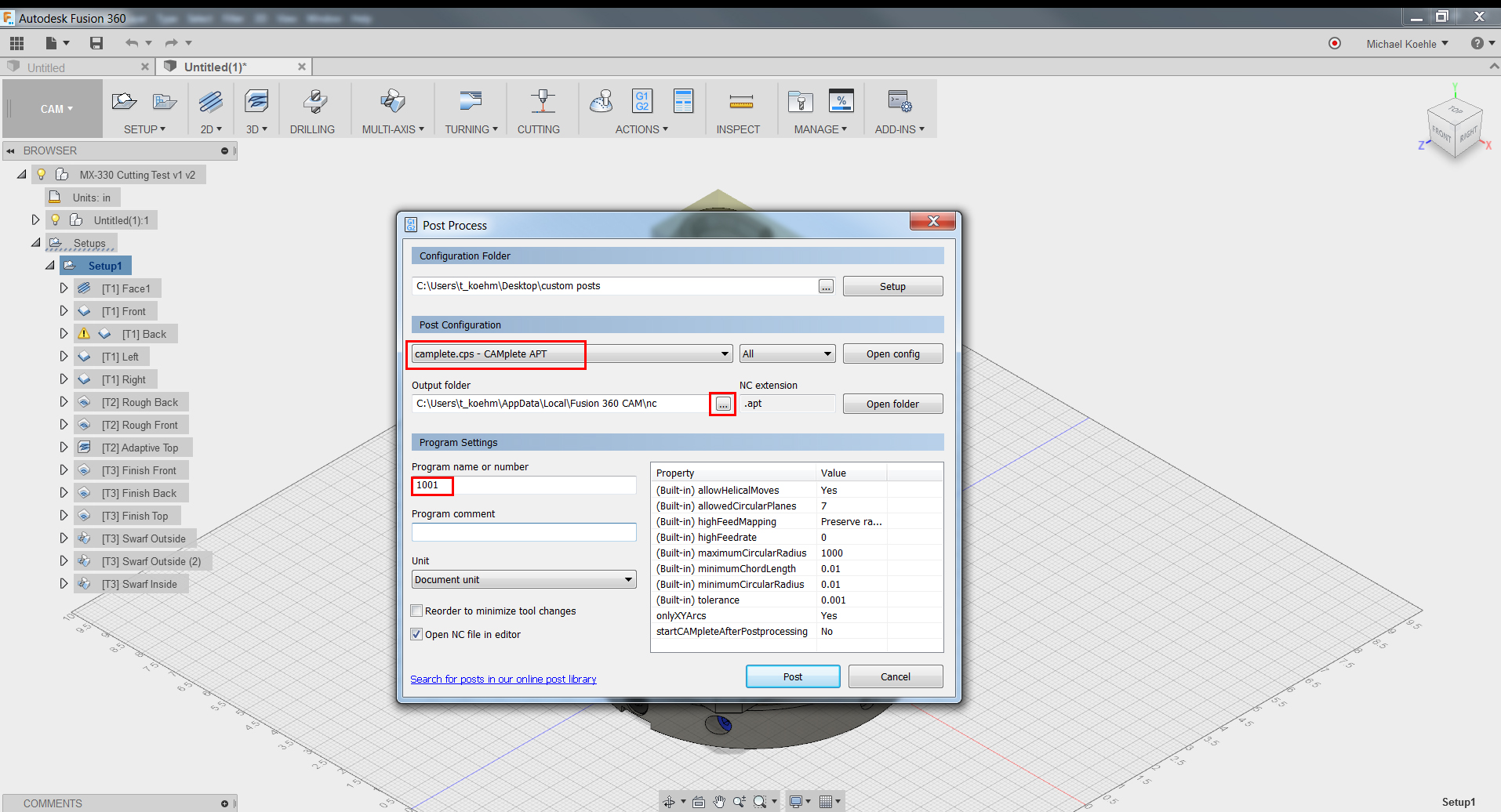The image size is (1501, 812).
Task: Click the Redo arrow icon
Action: pos(171,43)
